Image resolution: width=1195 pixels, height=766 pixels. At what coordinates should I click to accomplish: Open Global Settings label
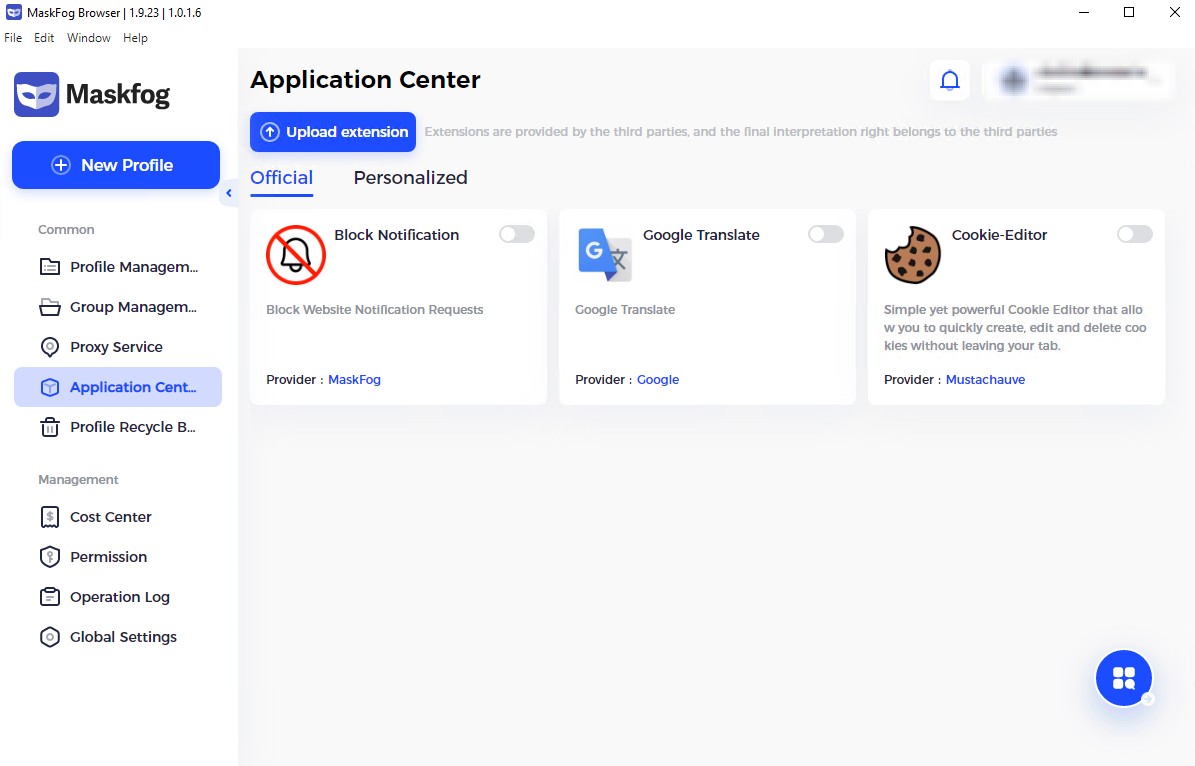123,637
